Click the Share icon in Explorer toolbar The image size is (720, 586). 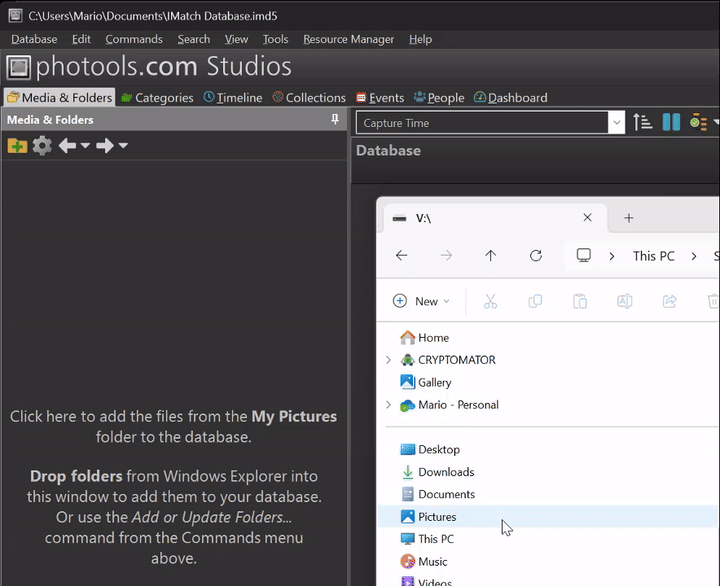tap(669, 301)
